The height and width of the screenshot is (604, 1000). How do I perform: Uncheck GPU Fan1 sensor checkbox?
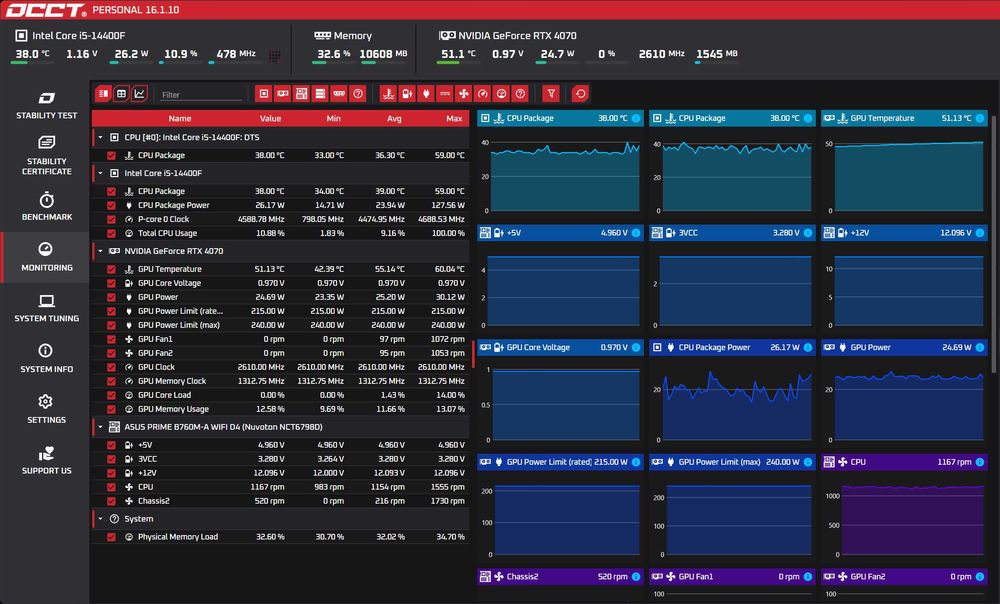tap(112, 339)
